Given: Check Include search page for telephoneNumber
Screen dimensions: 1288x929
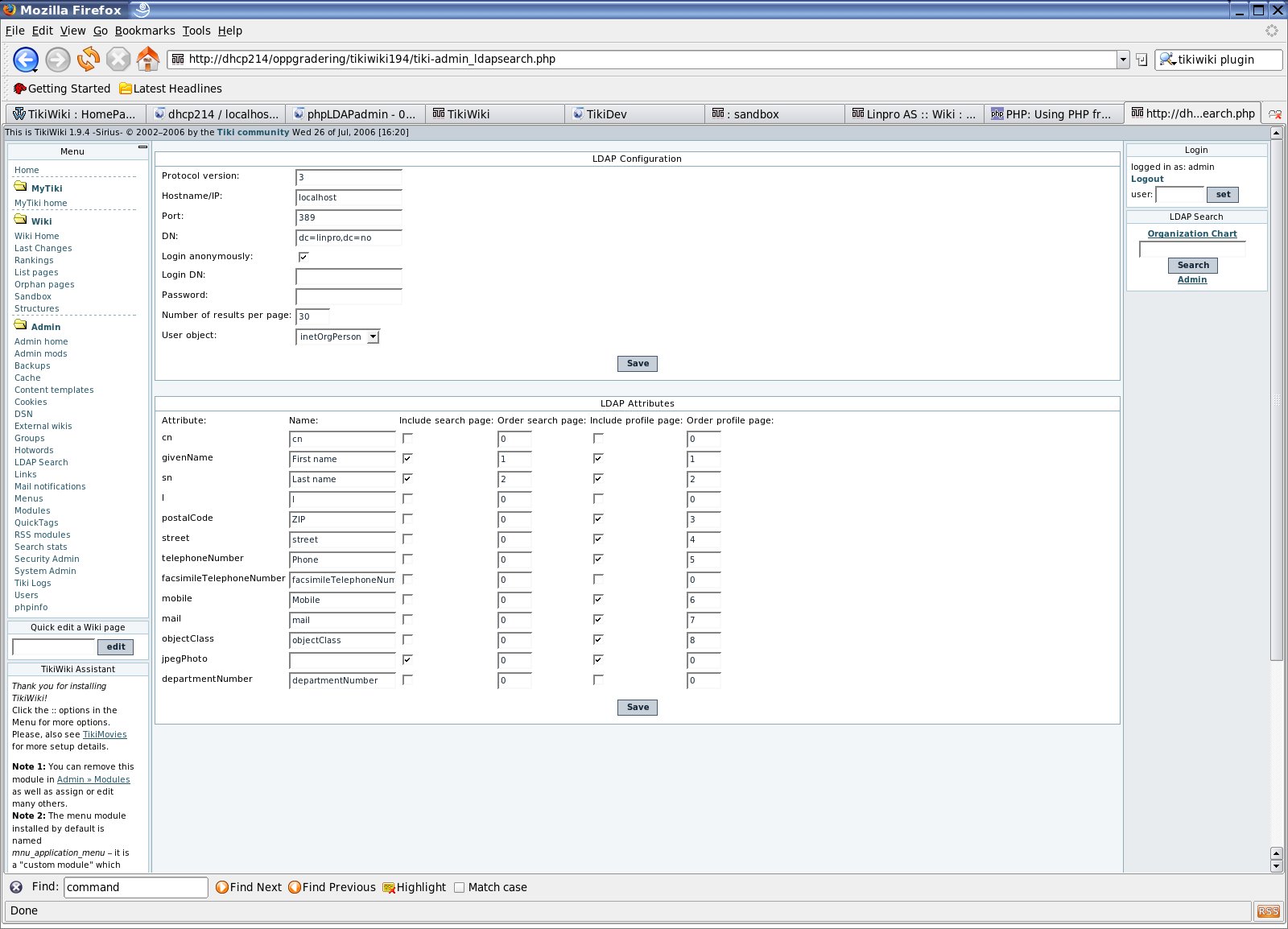Looking at the screenshot, I should click(x=408, y=559).
